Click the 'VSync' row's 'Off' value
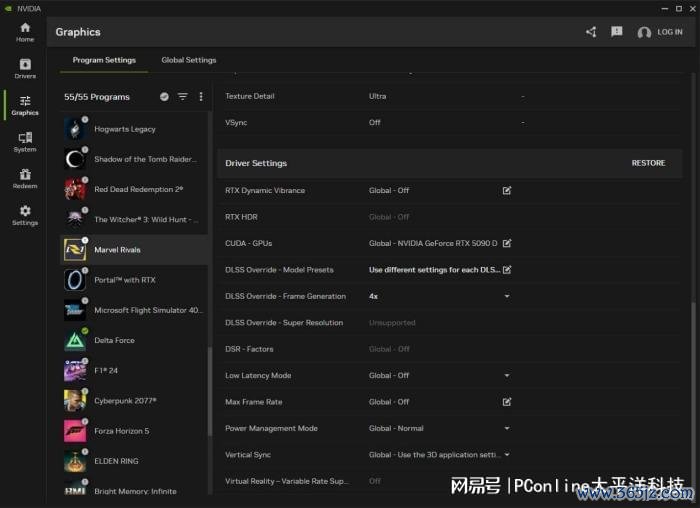Screen dimensions: 700x508 [375, 122]
